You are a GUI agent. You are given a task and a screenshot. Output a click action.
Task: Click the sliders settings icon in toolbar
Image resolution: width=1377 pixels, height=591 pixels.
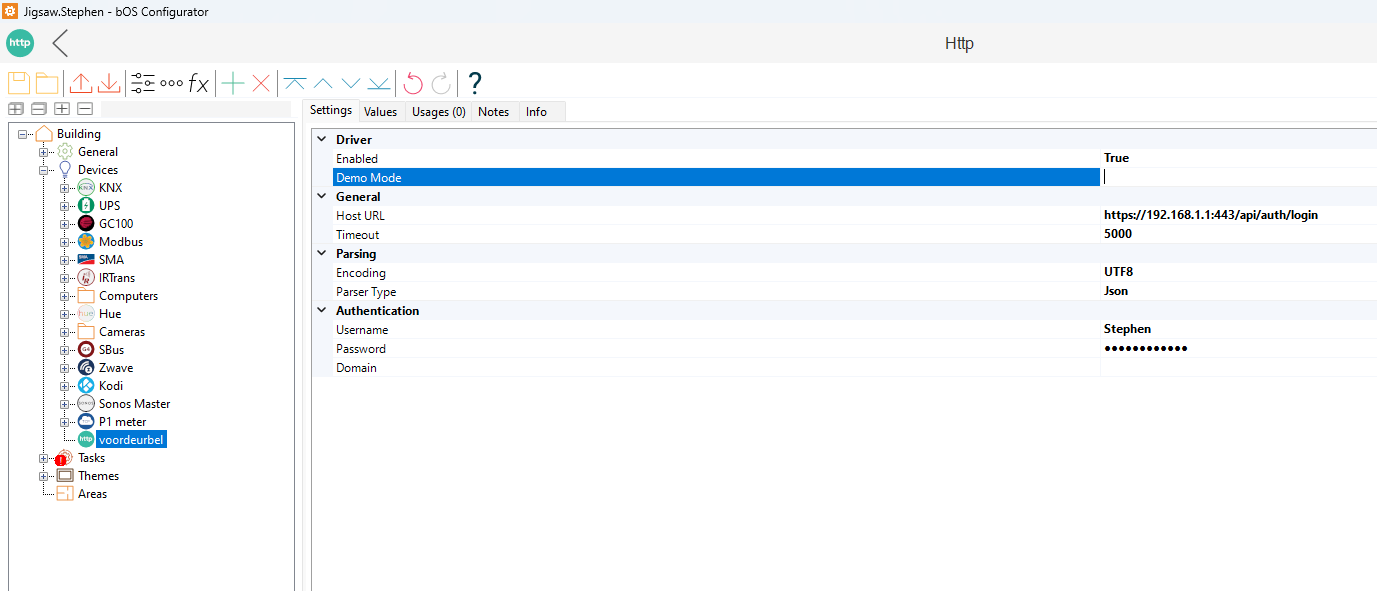click(143, 83)
